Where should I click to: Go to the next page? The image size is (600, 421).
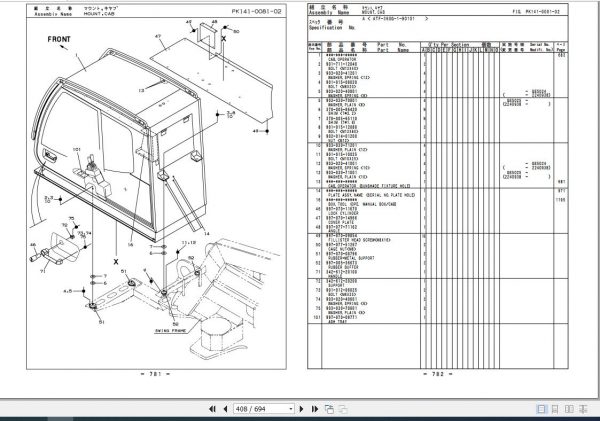pos(302,409)
